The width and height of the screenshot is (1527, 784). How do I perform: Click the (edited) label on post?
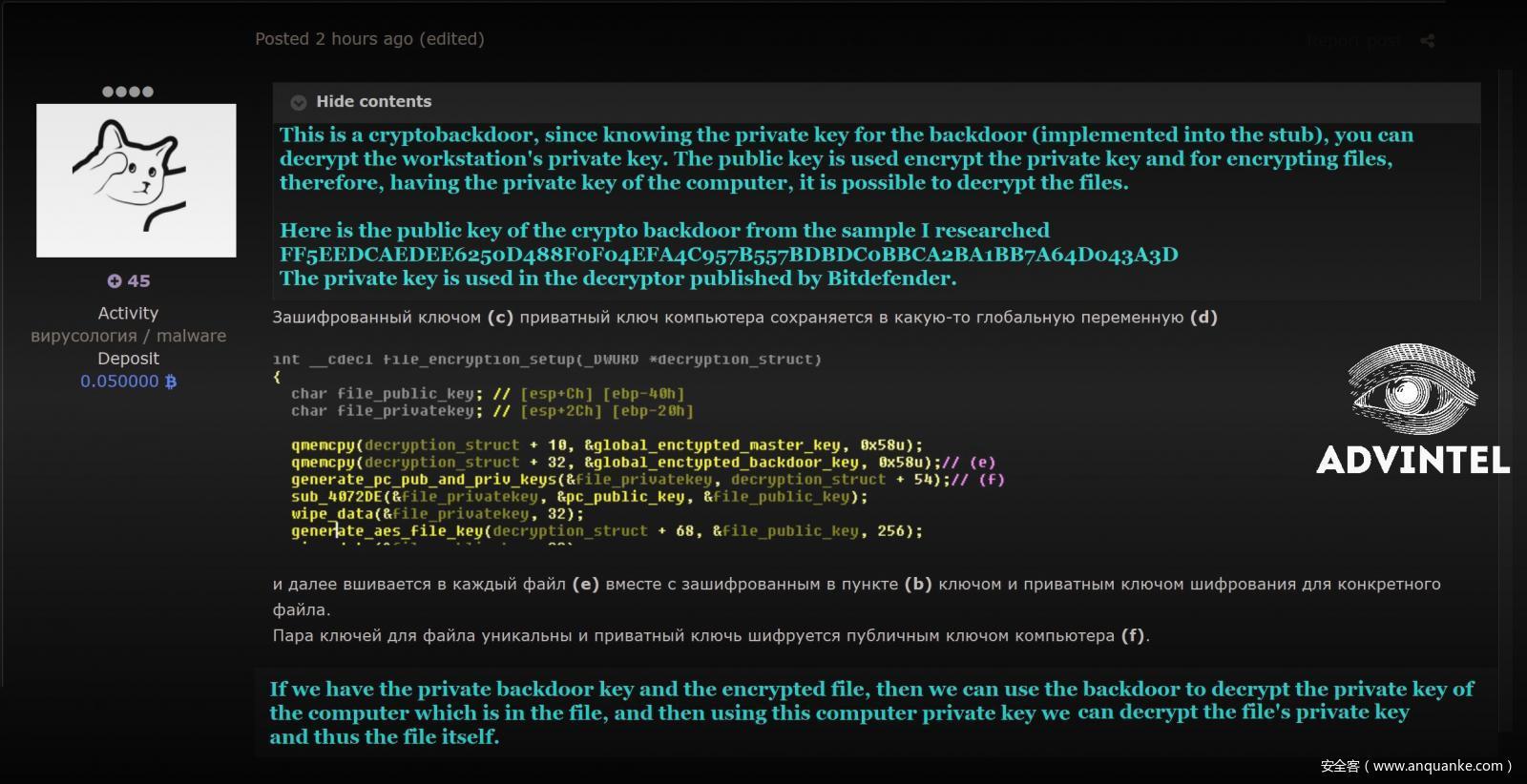point(451,39)
